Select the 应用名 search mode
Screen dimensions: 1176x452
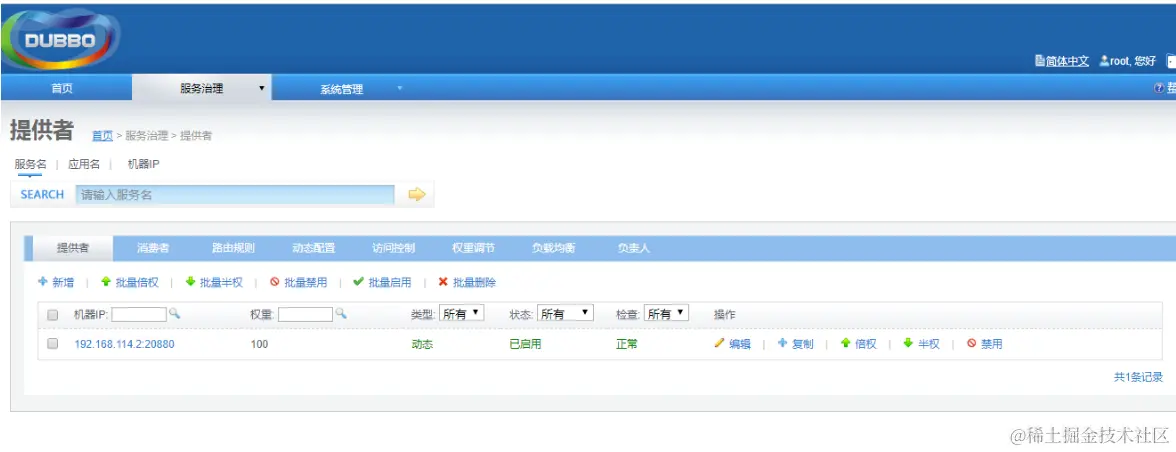coord(84,164)
